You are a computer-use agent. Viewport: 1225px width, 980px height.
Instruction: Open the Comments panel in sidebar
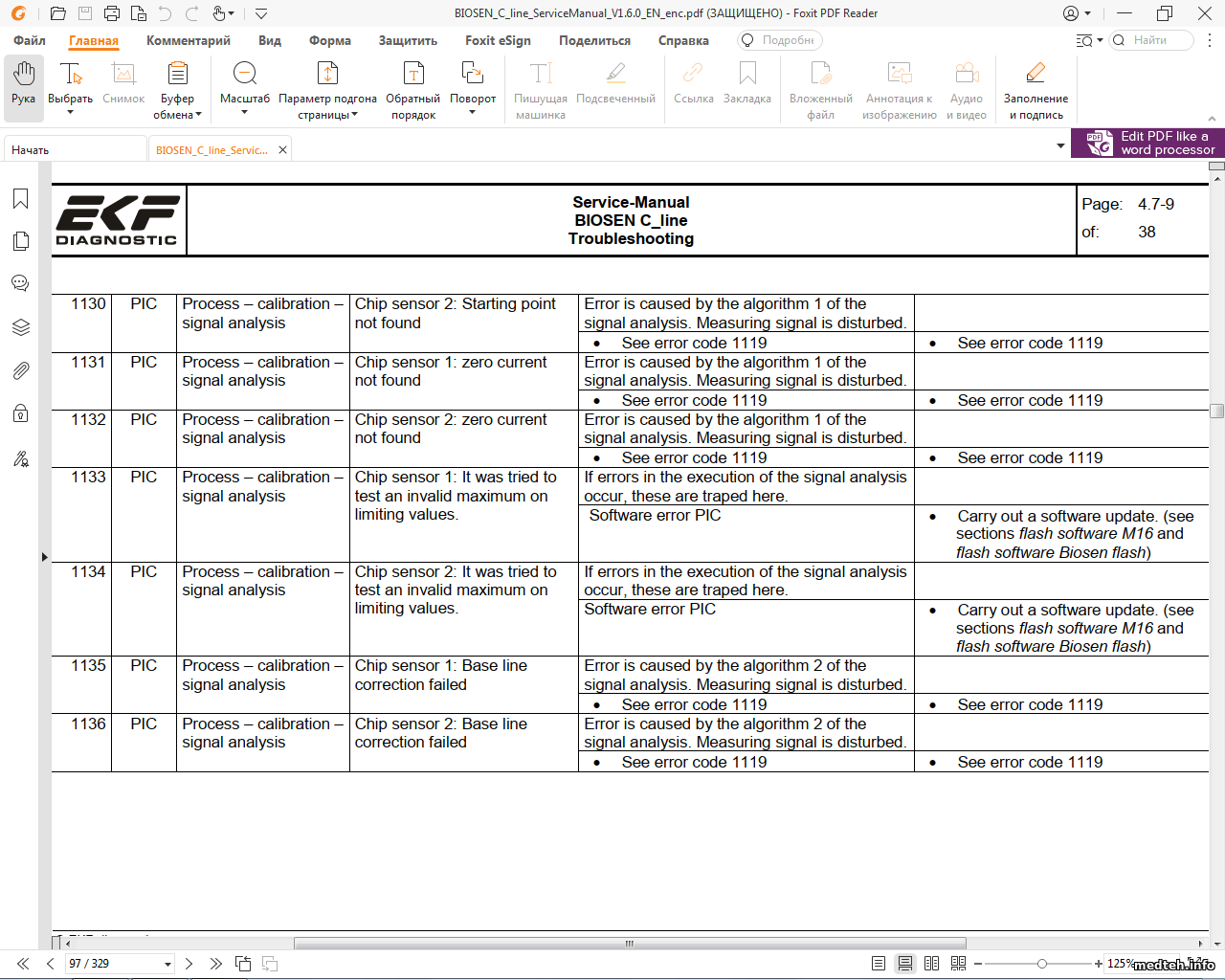(21, 283)
